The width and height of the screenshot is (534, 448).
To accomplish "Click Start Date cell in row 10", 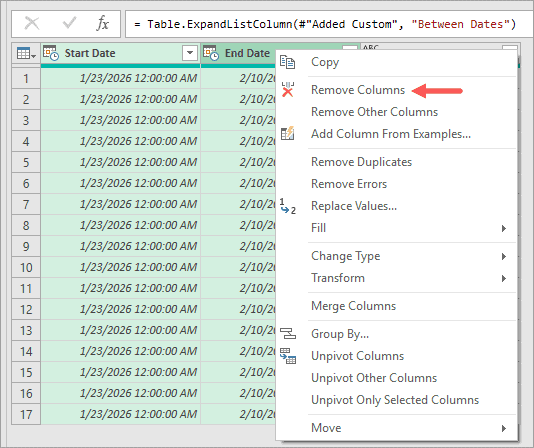I will (121, 267).
